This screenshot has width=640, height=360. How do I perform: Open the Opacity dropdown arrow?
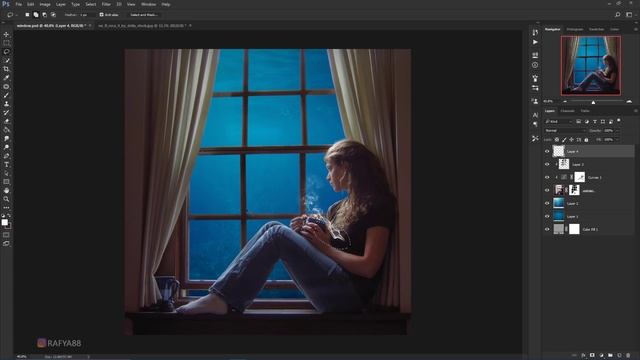click(617, 131)
